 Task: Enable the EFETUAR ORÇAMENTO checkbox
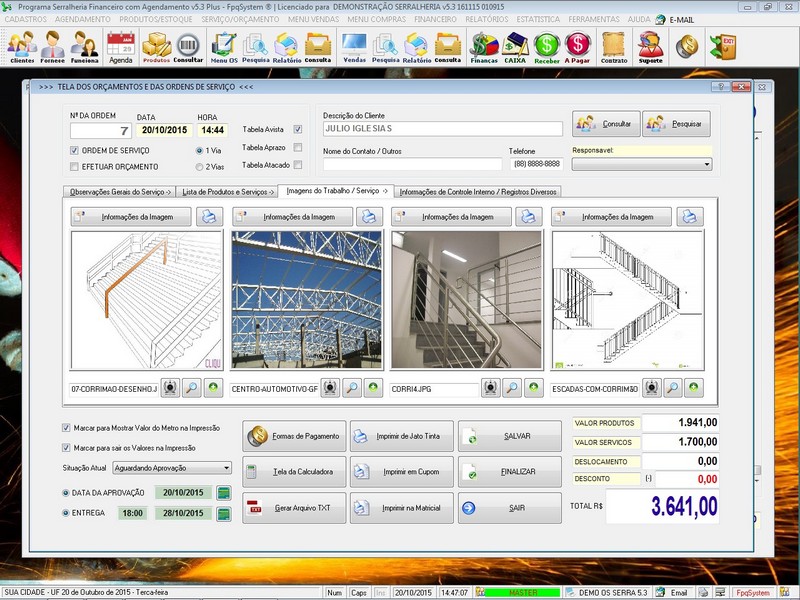click(75, 166)
